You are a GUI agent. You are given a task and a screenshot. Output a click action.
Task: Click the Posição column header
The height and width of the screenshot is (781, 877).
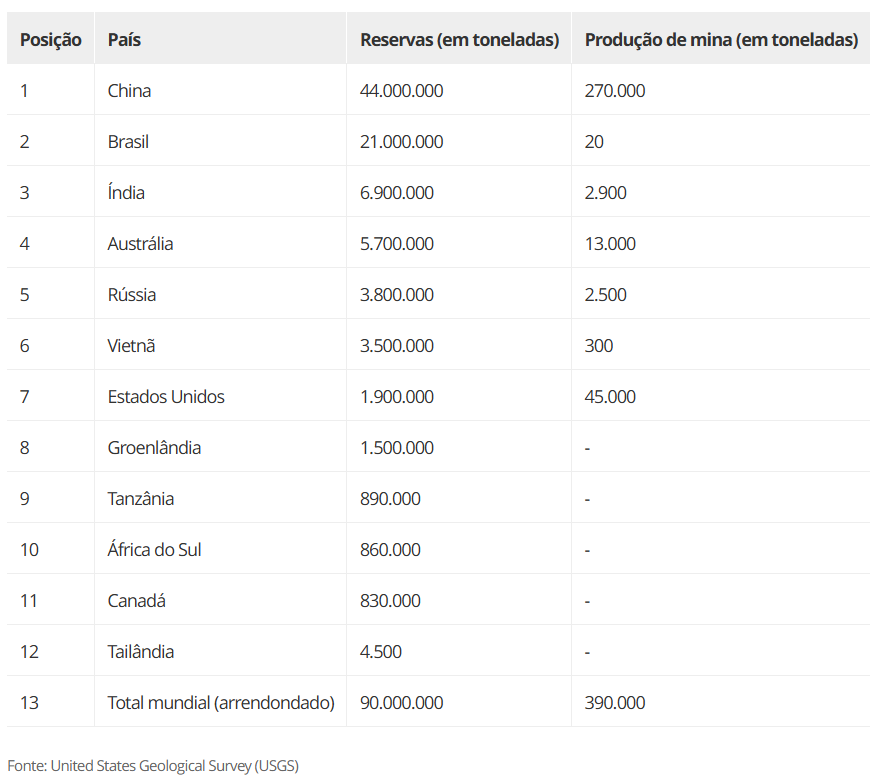(50, 40)
